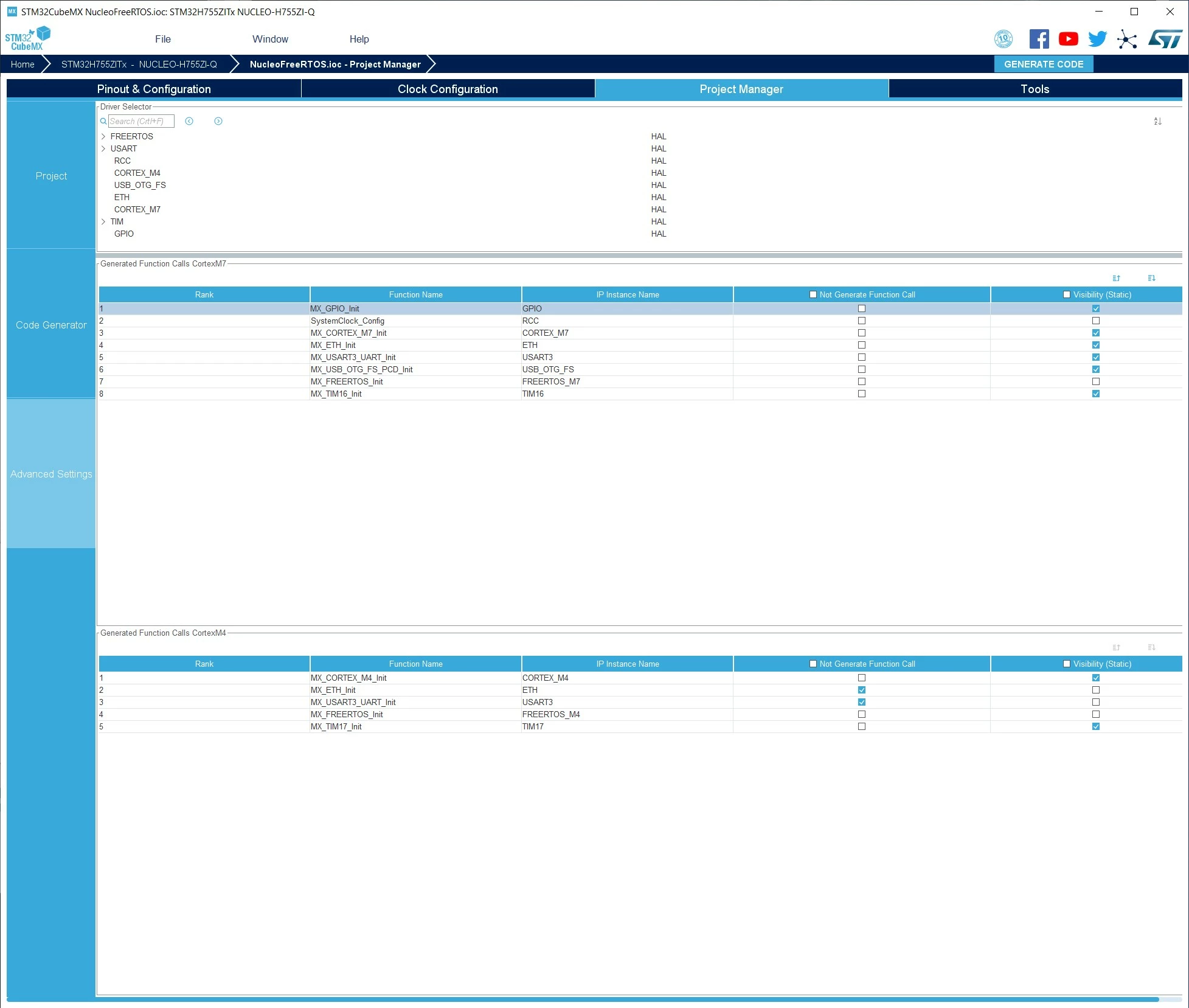Click the bottom horizontal scrollbar
Screen dimensions: 1189x1008
[x=583, y=999]
